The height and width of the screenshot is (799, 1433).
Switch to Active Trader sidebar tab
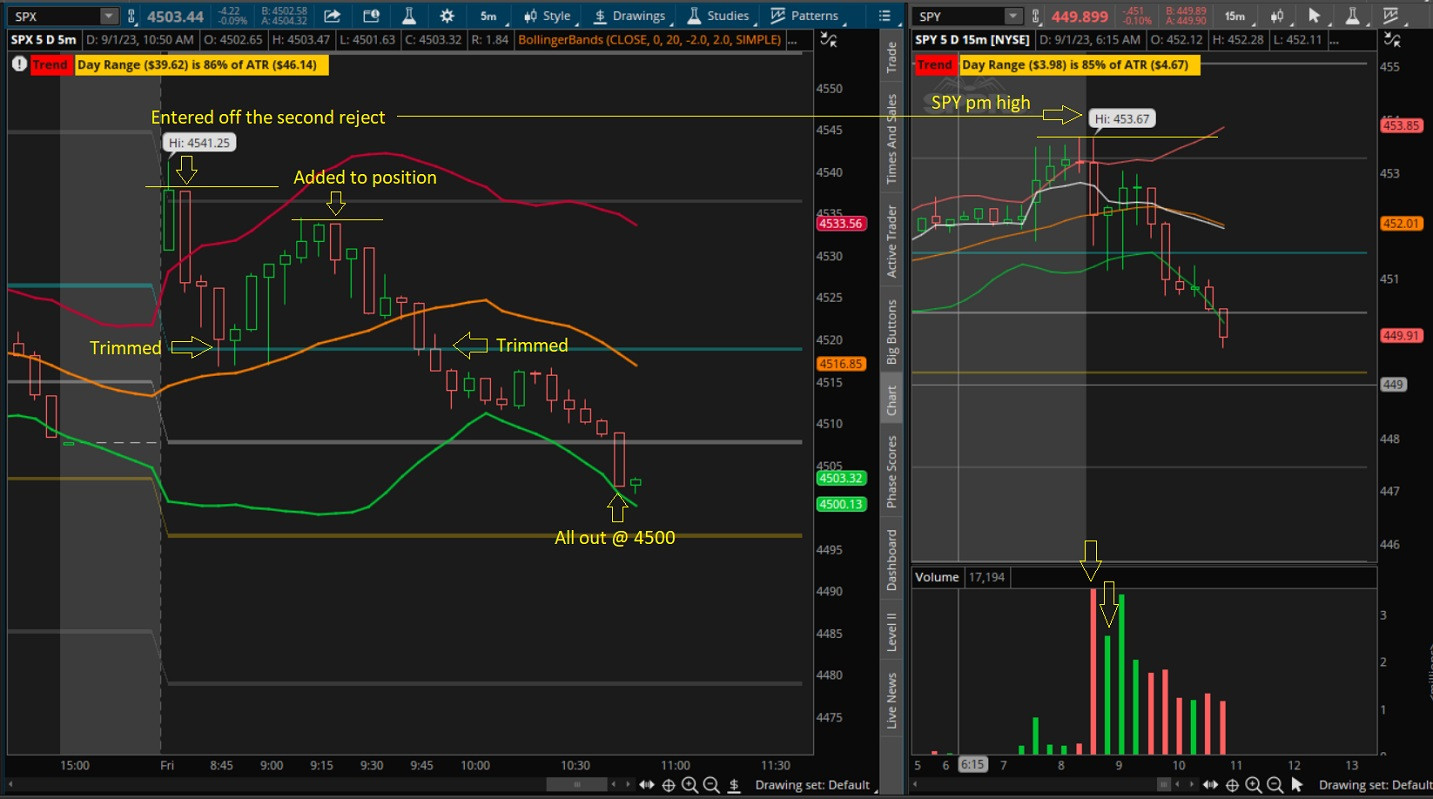pos(891,242)
